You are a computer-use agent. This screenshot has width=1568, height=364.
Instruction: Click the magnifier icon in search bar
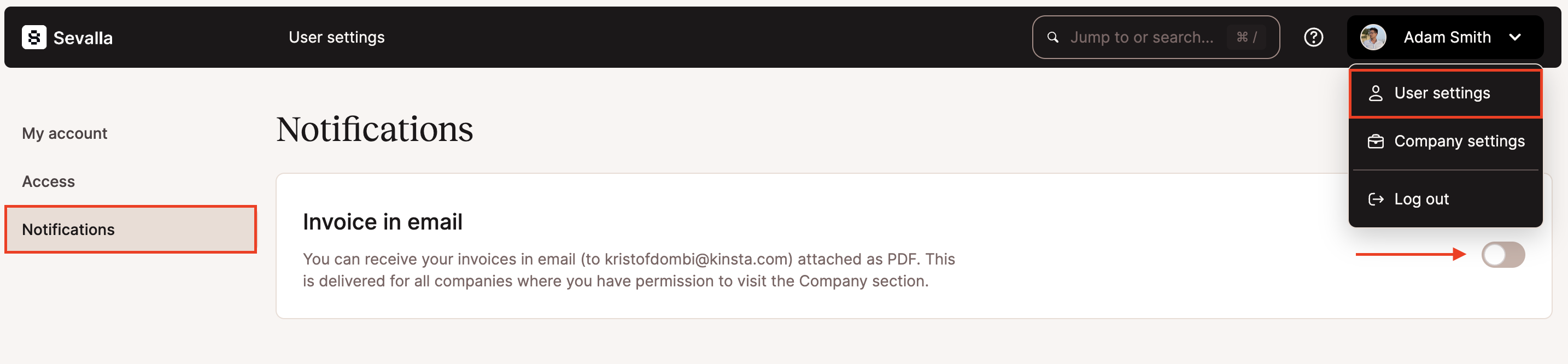click(x=1052, y=37)
